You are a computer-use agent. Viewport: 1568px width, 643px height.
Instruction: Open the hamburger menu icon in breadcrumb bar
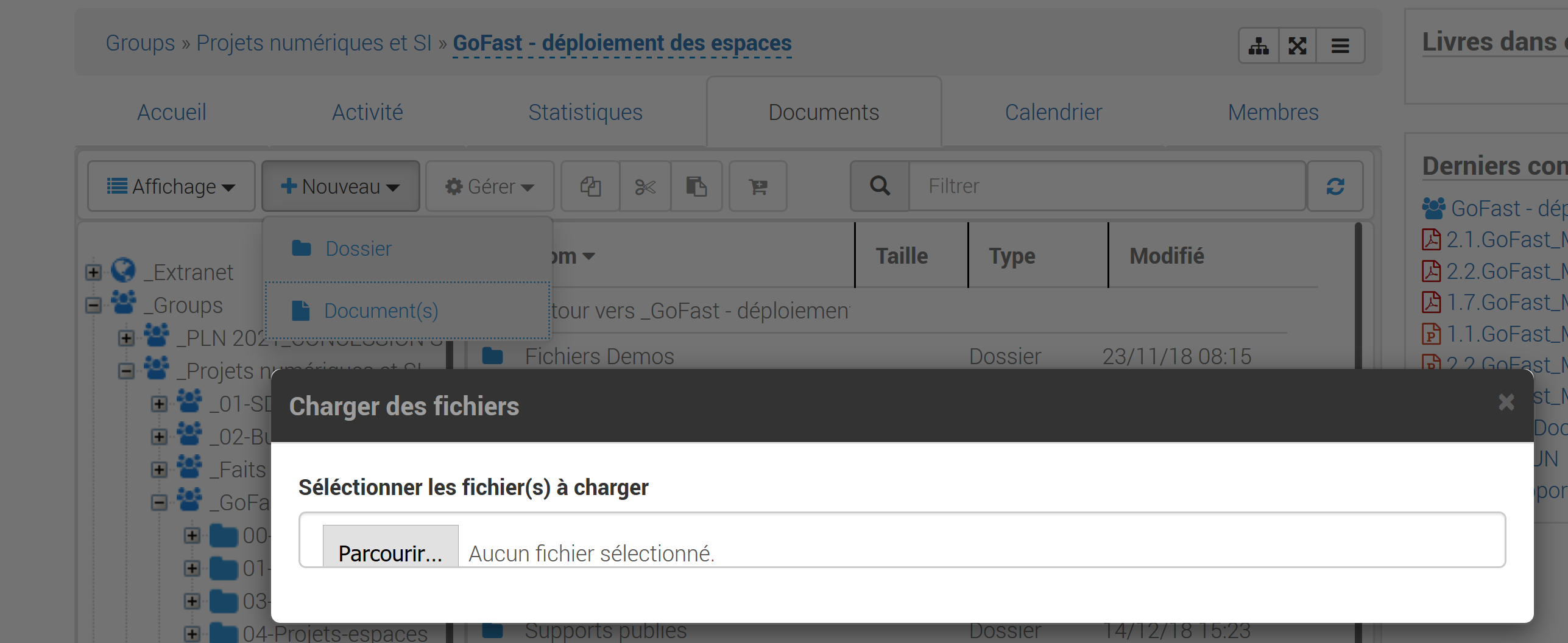pyautogui.click(x=1340, y=46)
